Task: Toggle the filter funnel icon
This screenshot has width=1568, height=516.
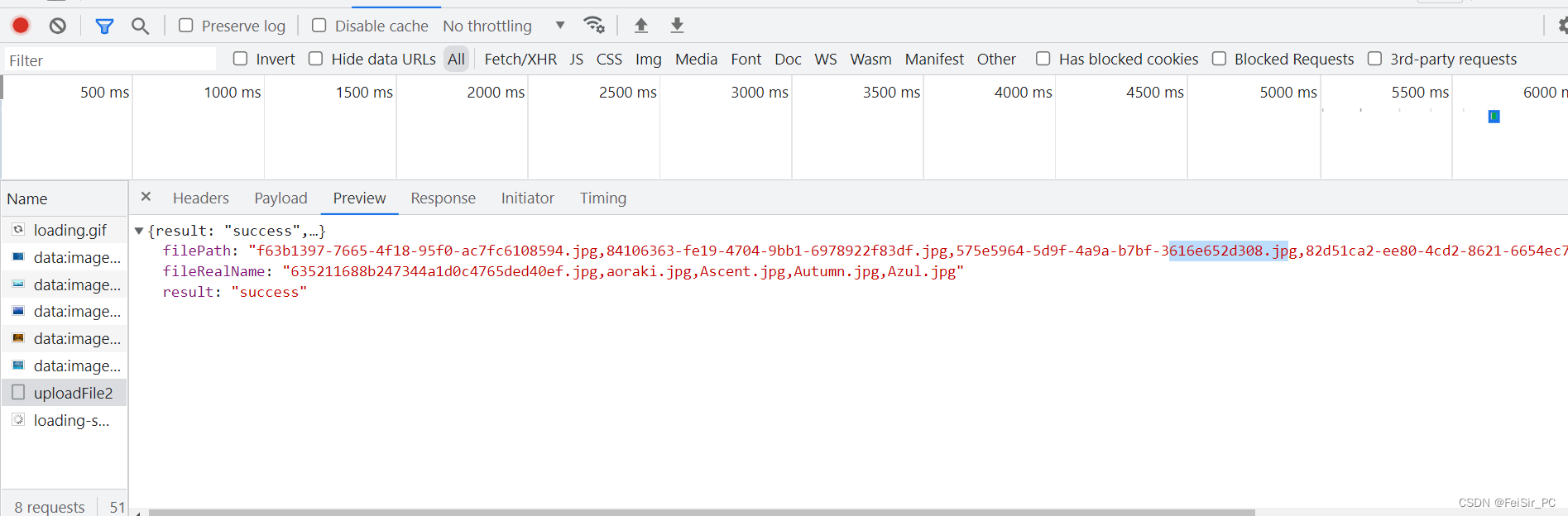Action: tap(104, 26)
